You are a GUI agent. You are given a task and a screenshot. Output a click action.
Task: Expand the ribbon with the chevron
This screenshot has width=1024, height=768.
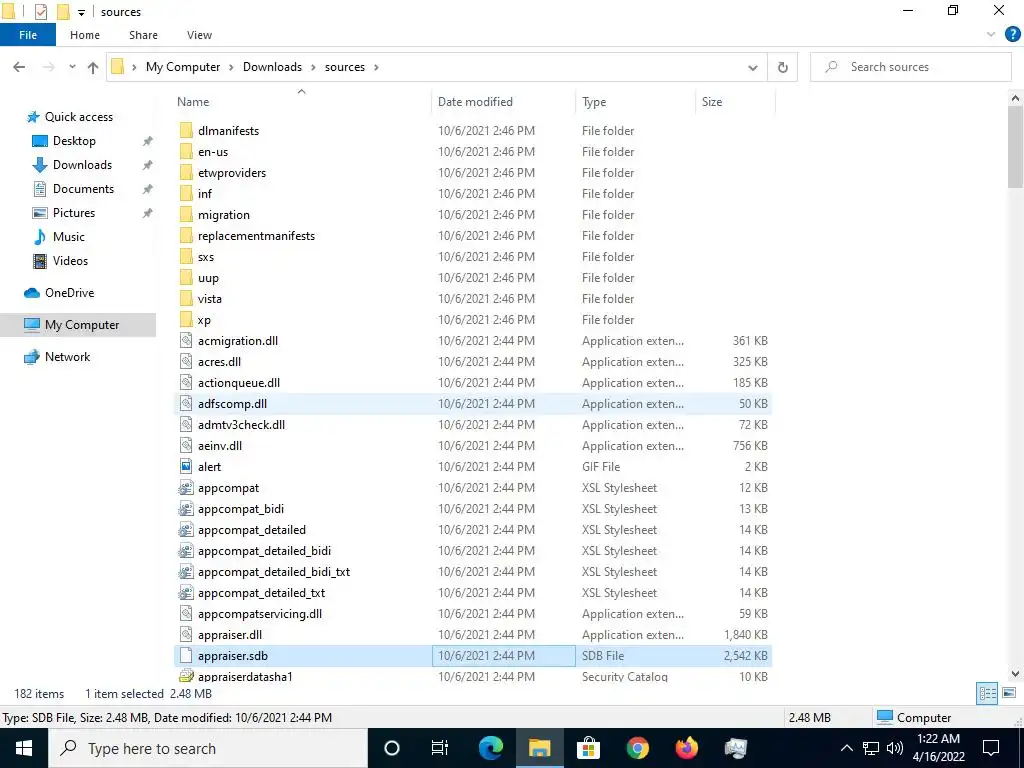click(x=991, y=35)
